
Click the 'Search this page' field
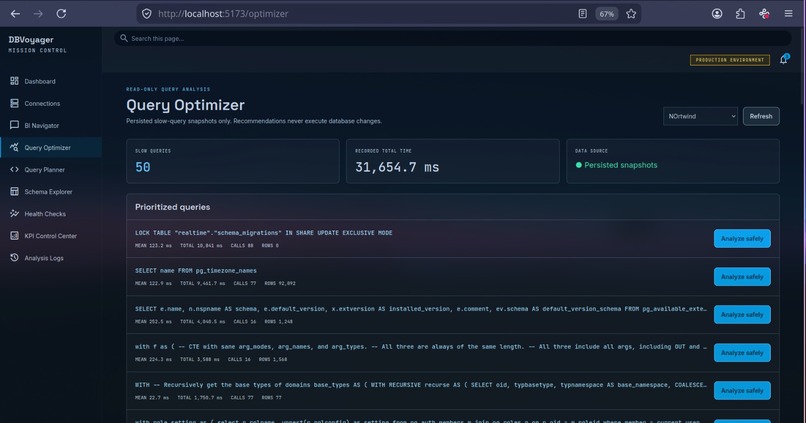(452, 38)
